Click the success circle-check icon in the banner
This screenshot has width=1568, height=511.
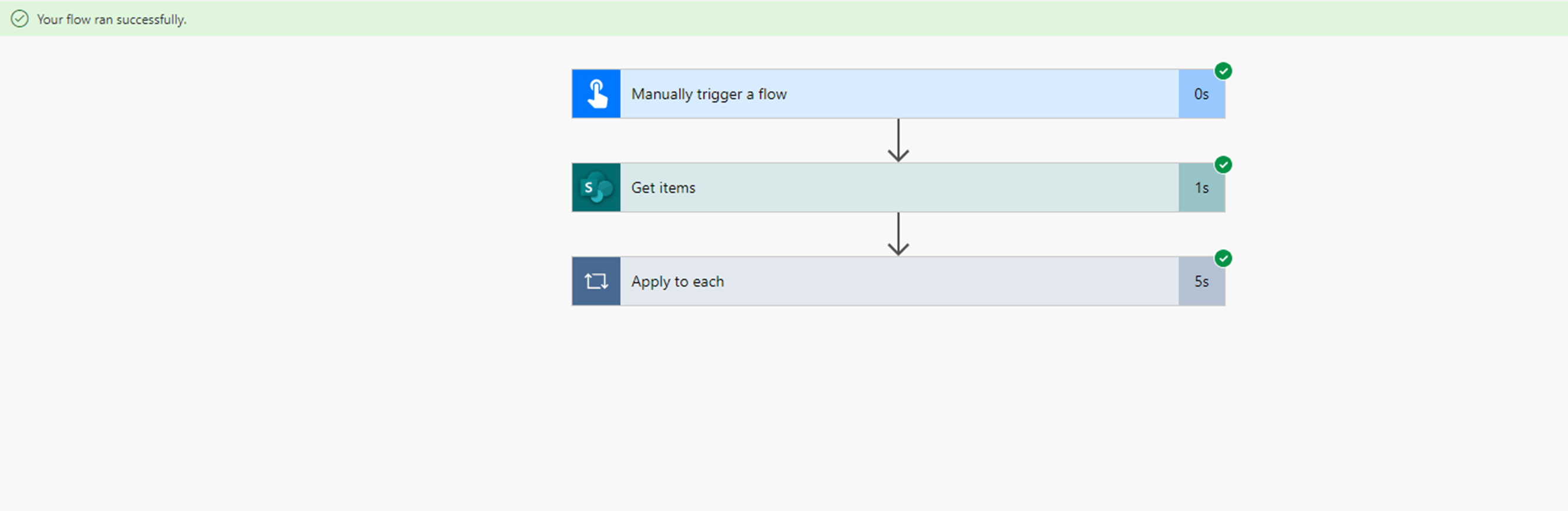(19, 19)
